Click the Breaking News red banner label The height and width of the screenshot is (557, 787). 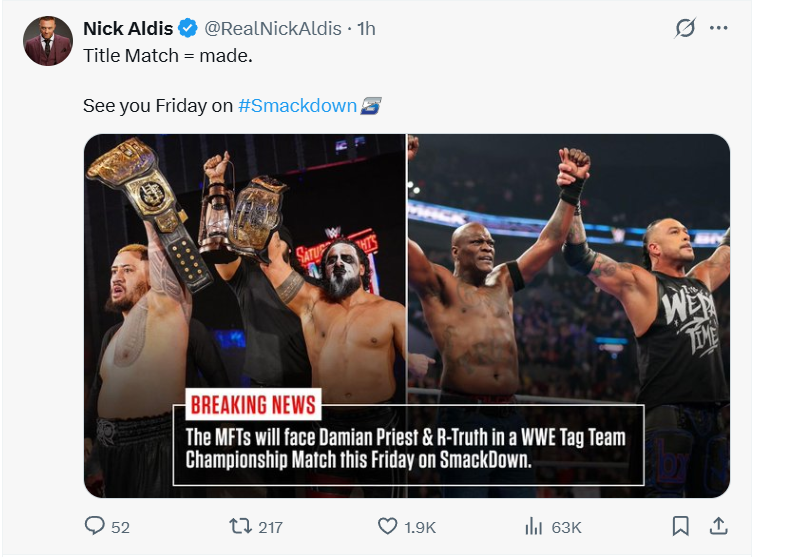pos(253,404)
